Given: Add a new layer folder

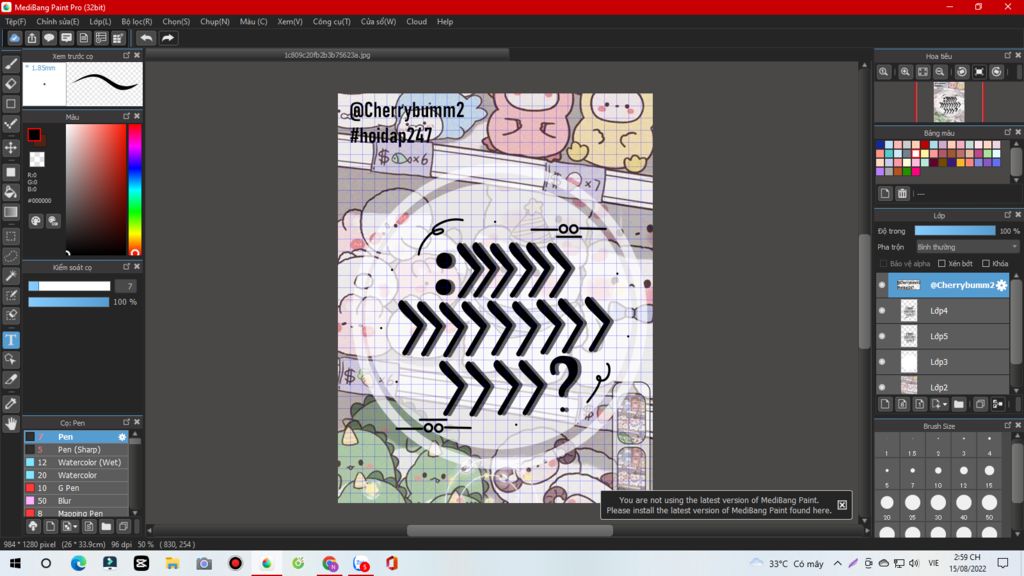Looking at the screenshot, I should coord(959,404).
